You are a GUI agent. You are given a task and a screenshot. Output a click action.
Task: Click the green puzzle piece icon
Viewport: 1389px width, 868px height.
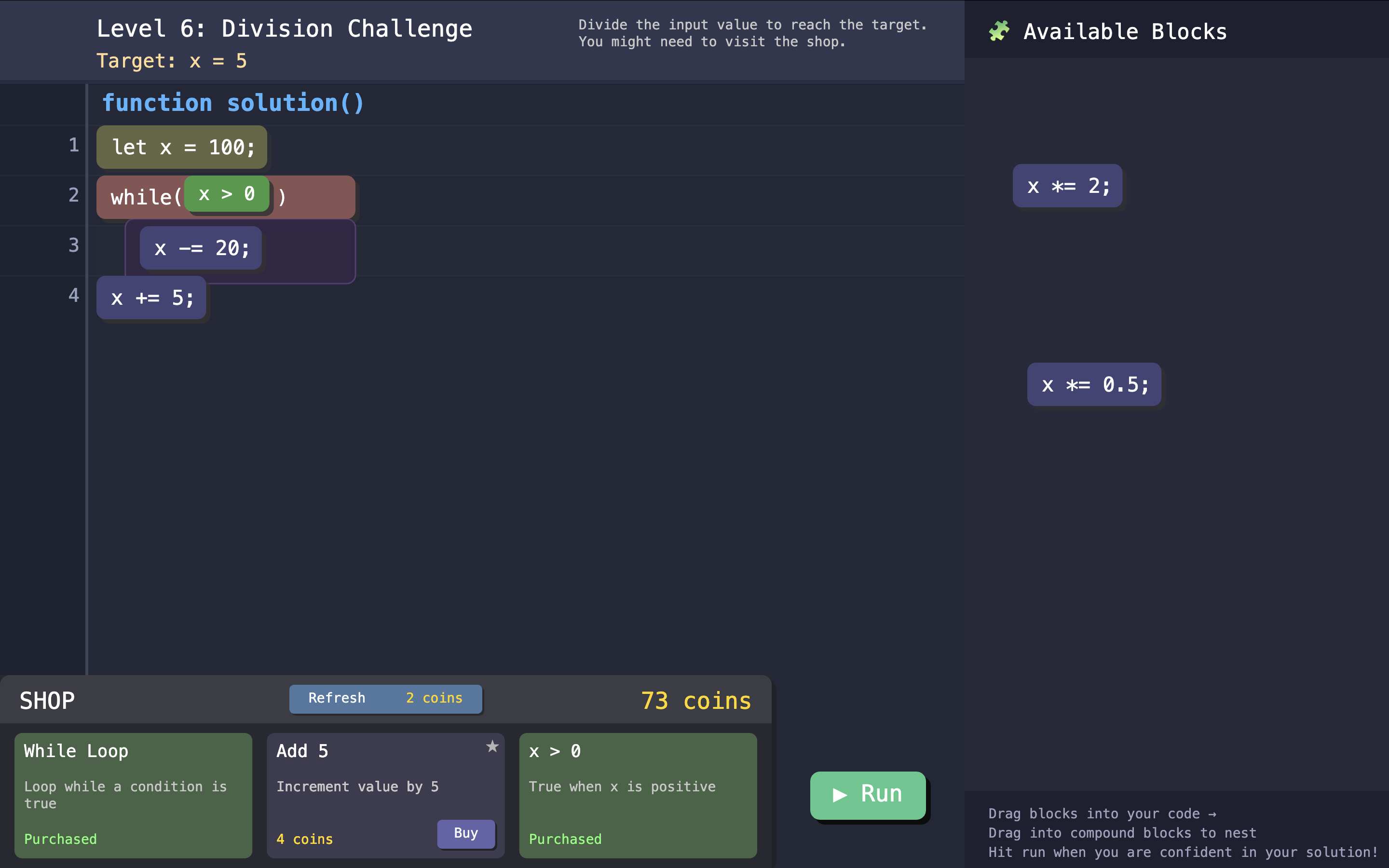[x=999, y=31]
